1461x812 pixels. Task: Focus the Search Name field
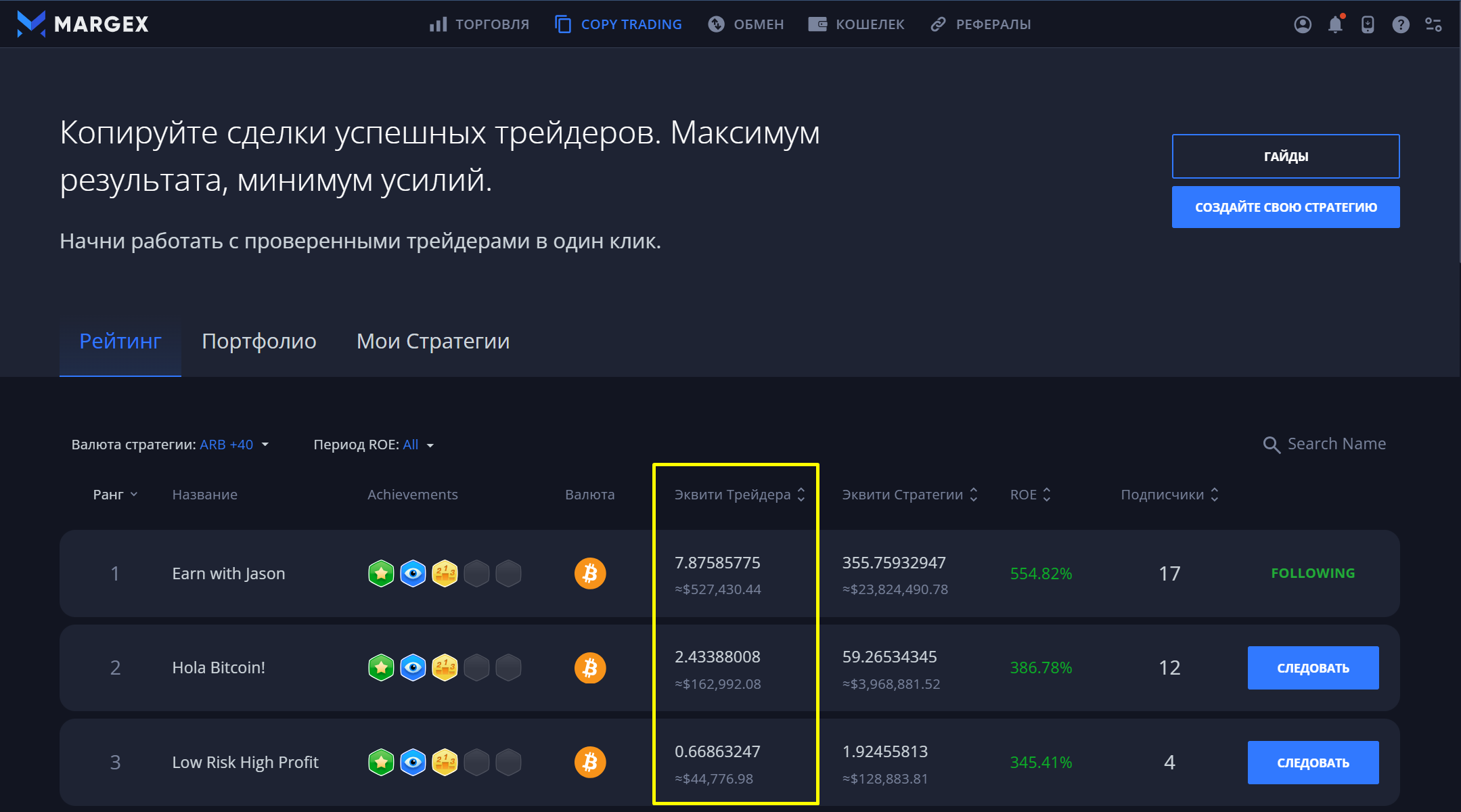1336,444
